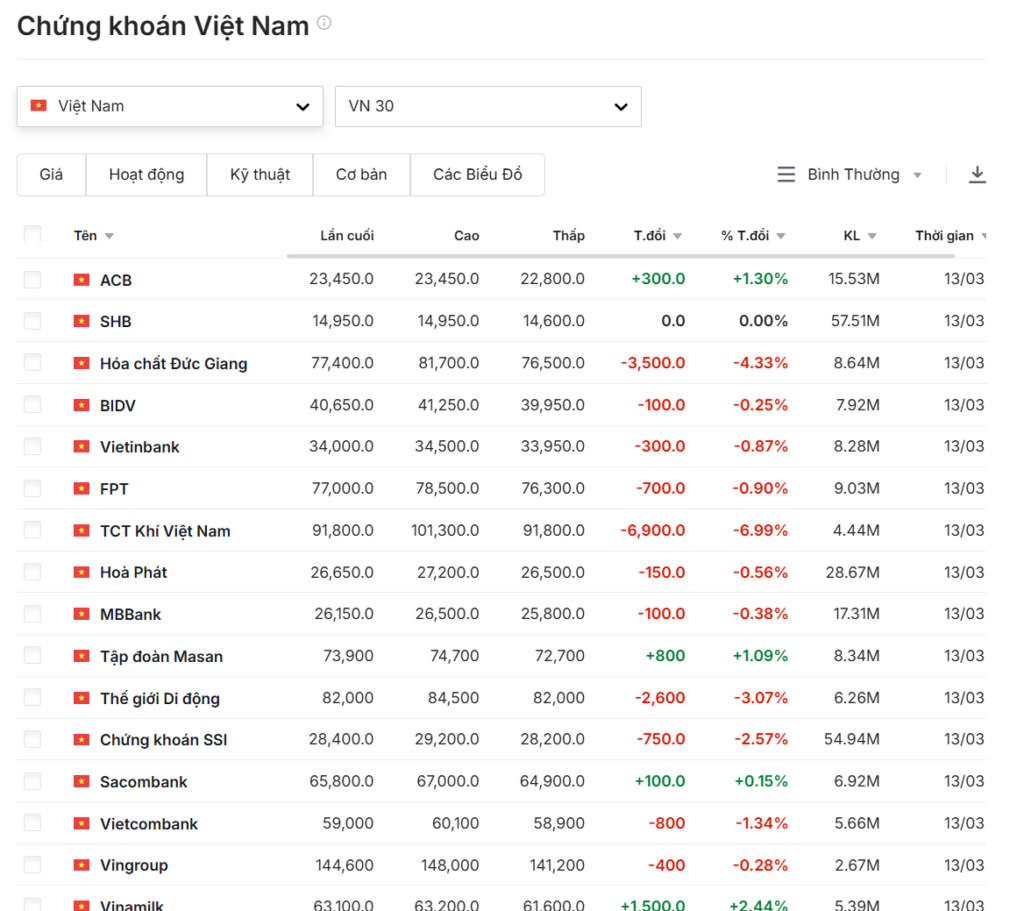Click the Cao column header
The width and height of the screenshot is (1024, 911).
click(467, 236)
